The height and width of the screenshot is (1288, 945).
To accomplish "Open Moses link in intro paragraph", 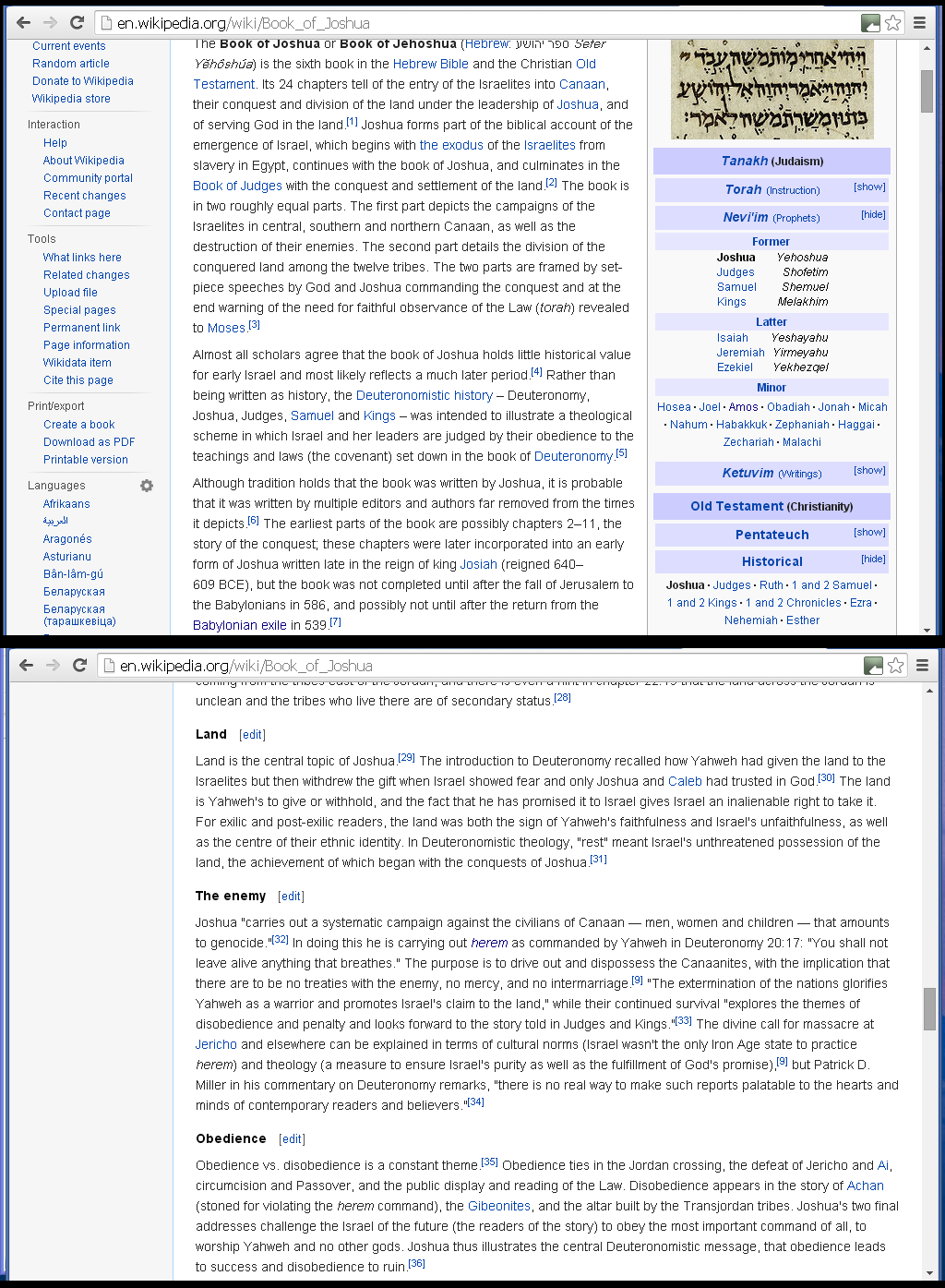I will (x=226, y=328).
